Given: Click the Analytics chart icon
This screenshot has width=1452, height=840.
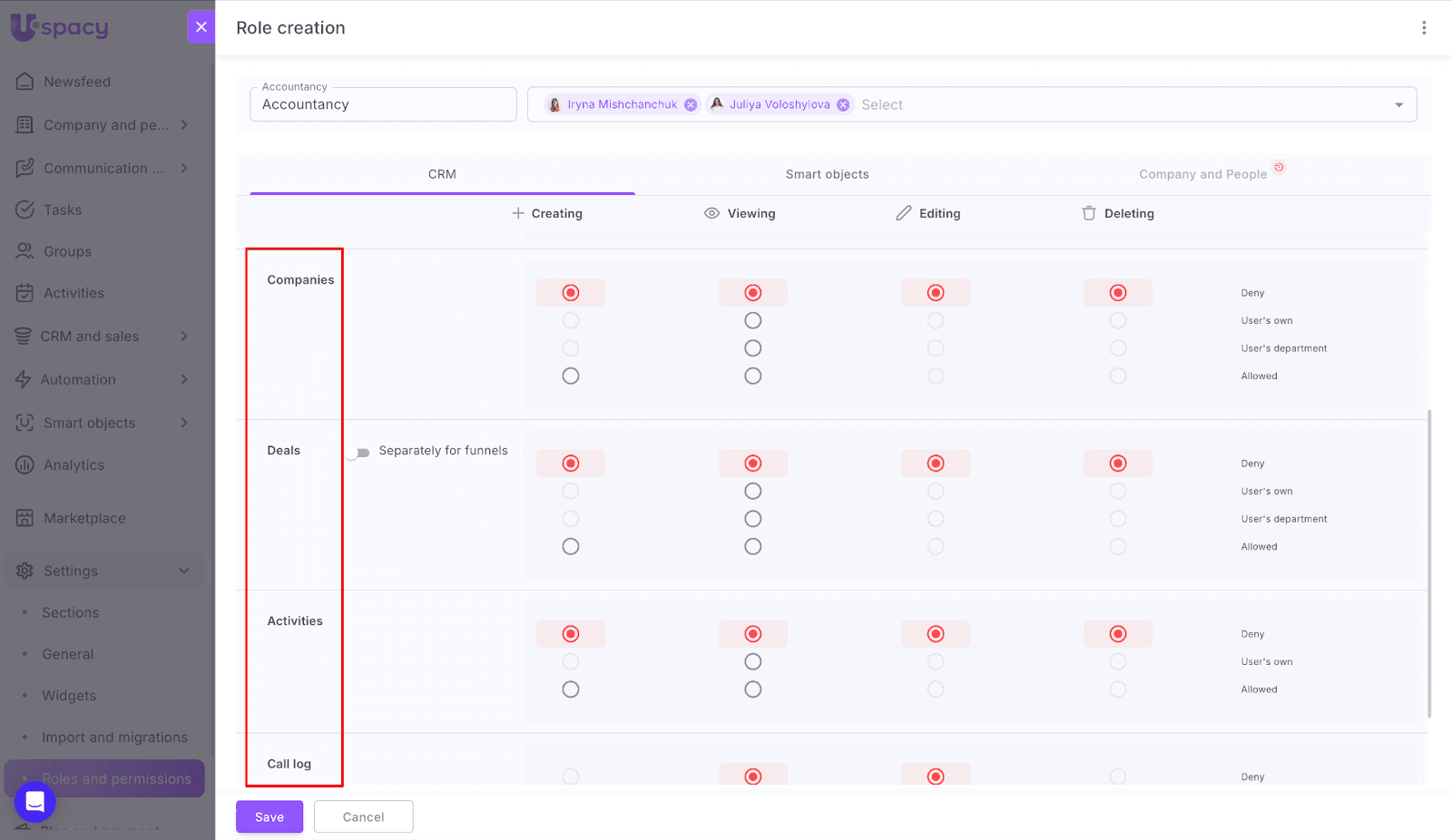Looking at the screenshot, I should click(25, 465).
